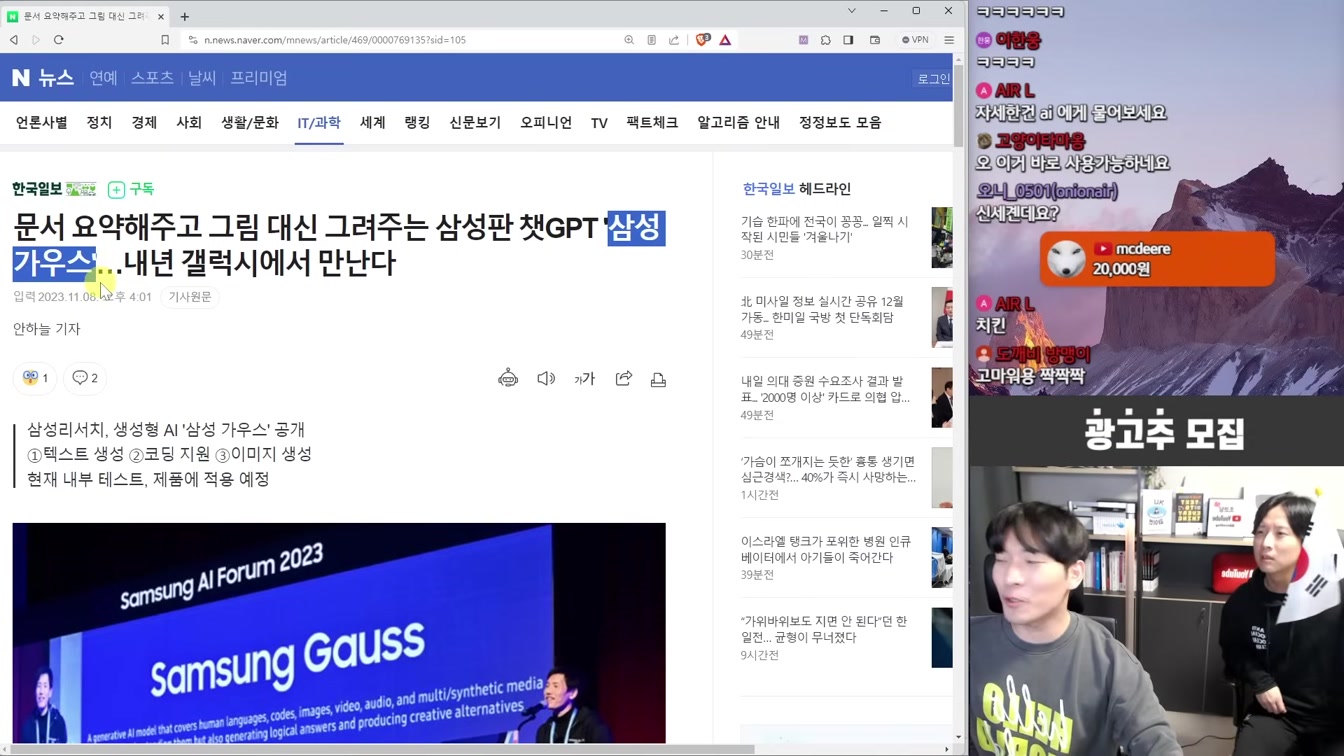
Task: Select the 신문보기 tab
Action: 475,123
